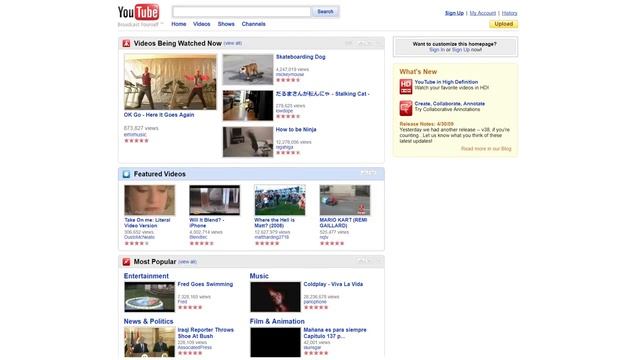Click the red HD icon in What's New
Screen dimensions: 640x360
(x=406, y=87)
